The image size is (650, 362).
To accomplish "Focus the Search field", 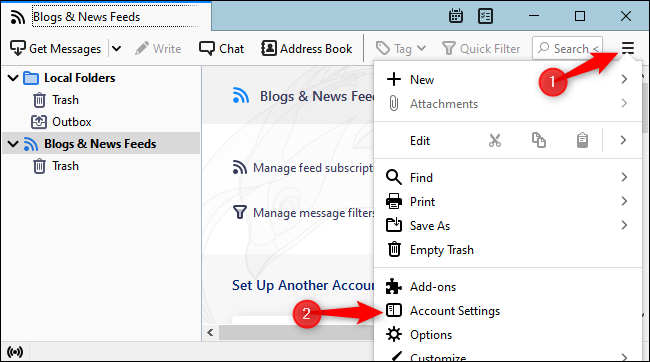I will click(568, 49).
